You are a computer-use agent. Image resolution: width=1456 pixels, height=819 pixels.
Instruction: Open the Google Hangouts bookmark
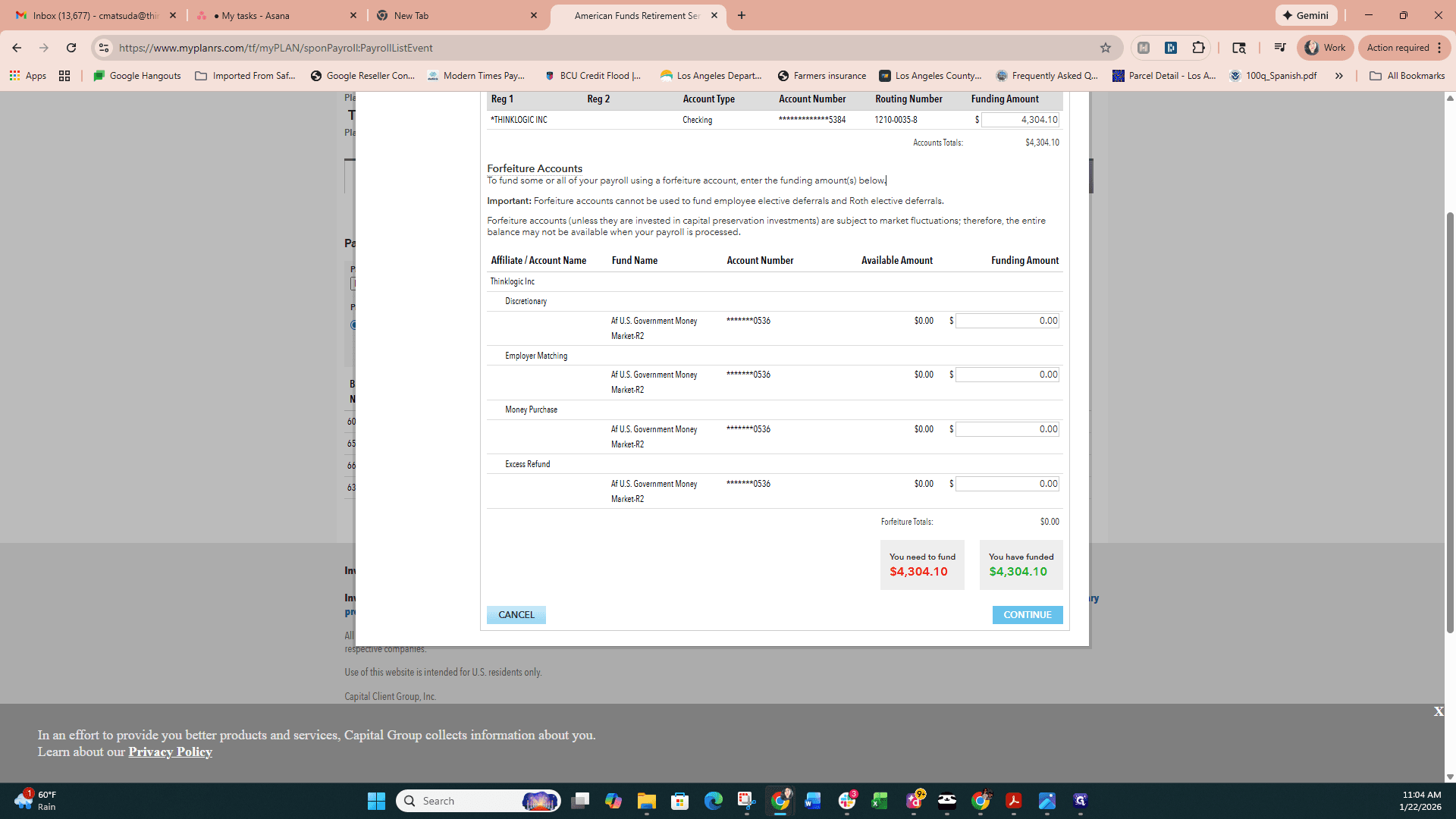(137, 76)
